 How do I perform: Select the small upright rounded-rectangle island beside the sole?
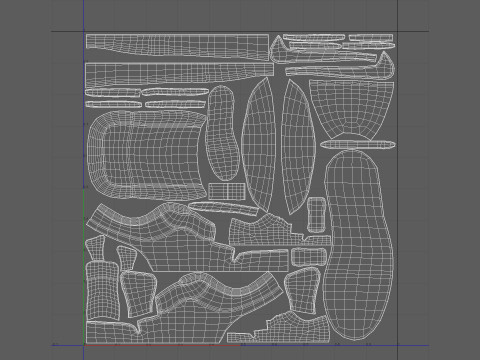(316, 215)
